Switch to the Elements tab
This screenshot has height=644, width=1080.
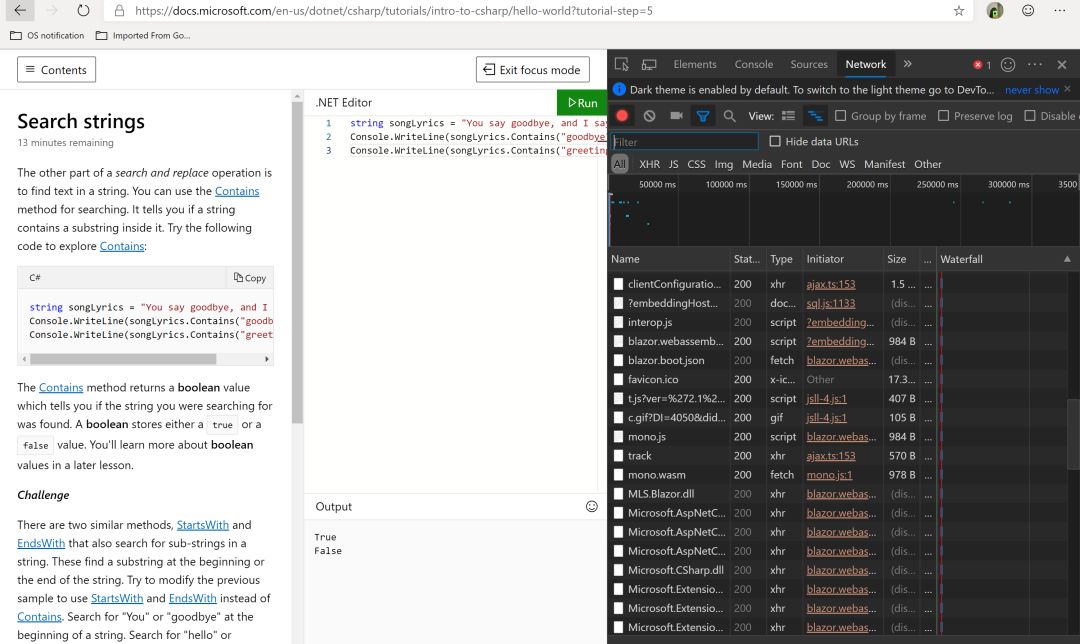[x=695, y=64]
